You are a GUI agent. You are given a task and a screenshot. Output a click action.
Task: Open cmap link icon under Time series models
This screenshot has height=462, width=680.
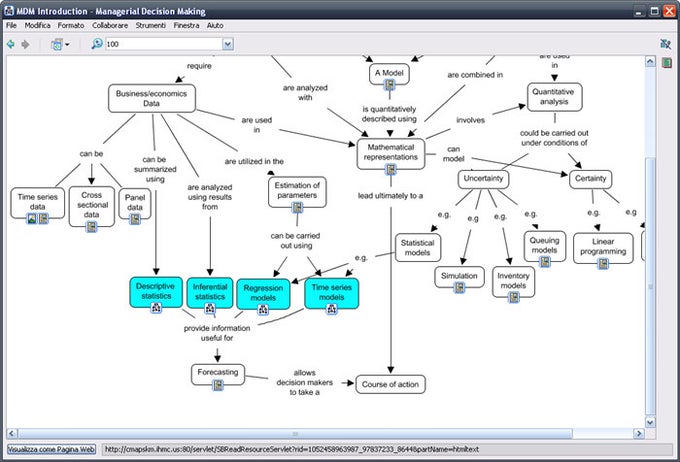coord(332,309)
